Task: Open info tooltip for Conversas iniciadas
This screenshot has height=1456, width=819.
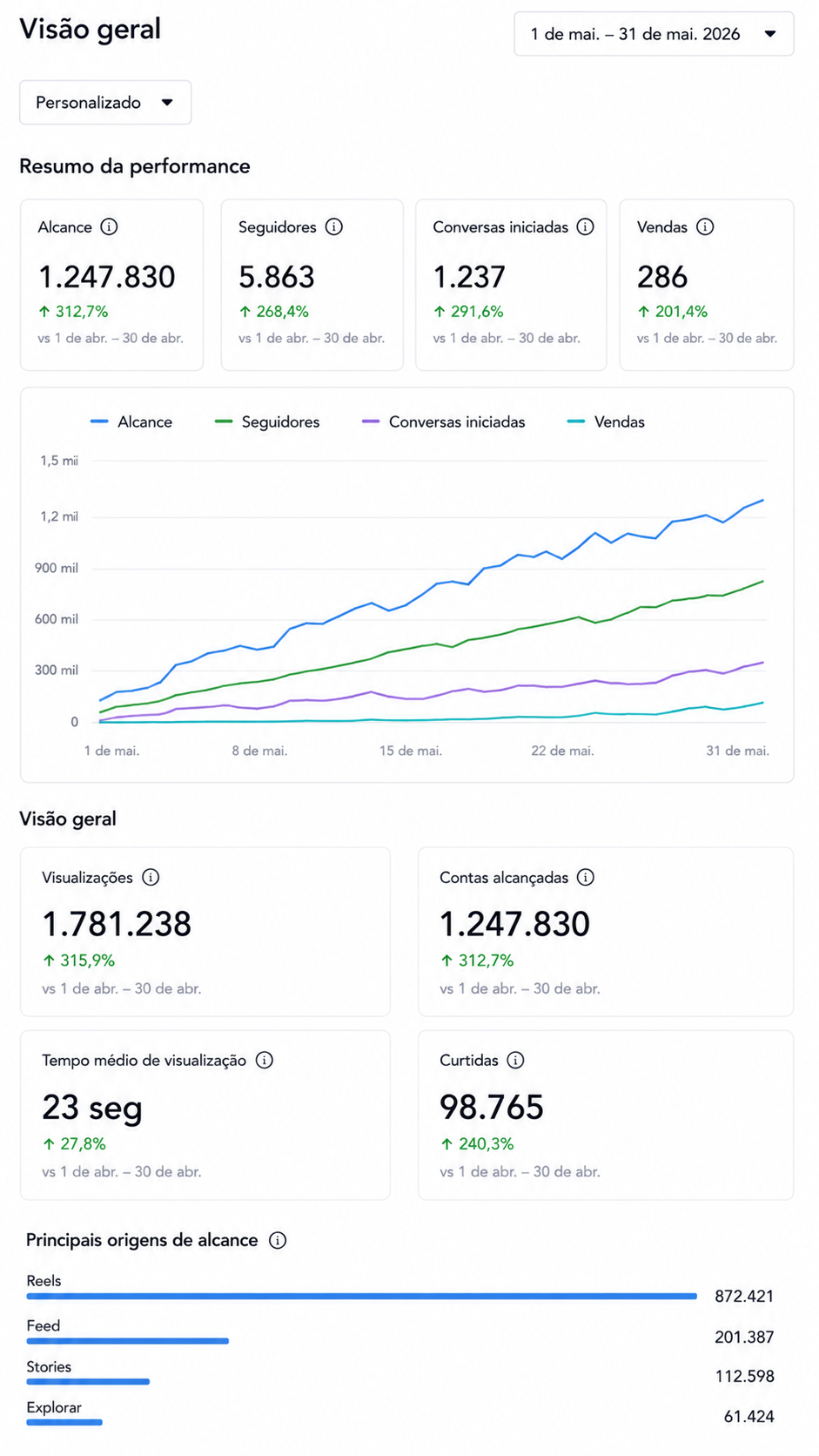Action: pyautogui.click(x=586, y=227)
